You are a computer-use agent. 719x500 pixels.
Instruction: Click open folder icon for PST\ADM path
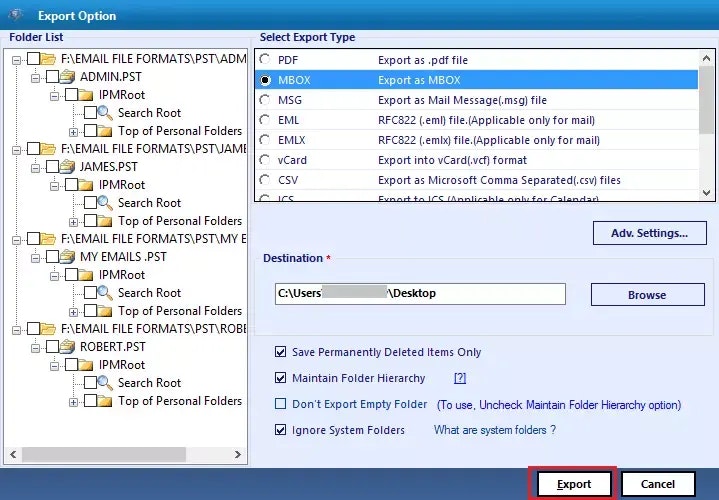[48, 59]
